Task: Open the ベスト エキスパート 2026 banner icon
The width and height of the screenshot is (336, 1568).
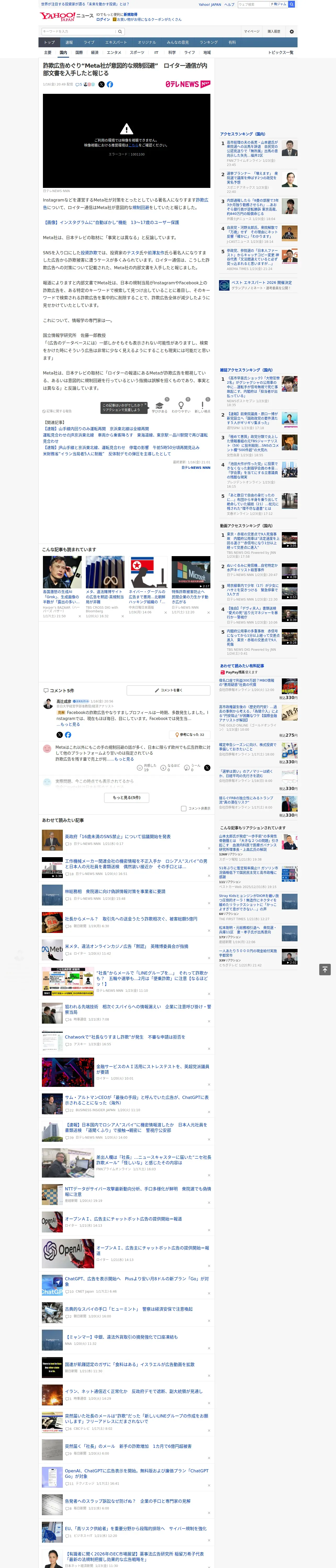Action: (225, 285)
